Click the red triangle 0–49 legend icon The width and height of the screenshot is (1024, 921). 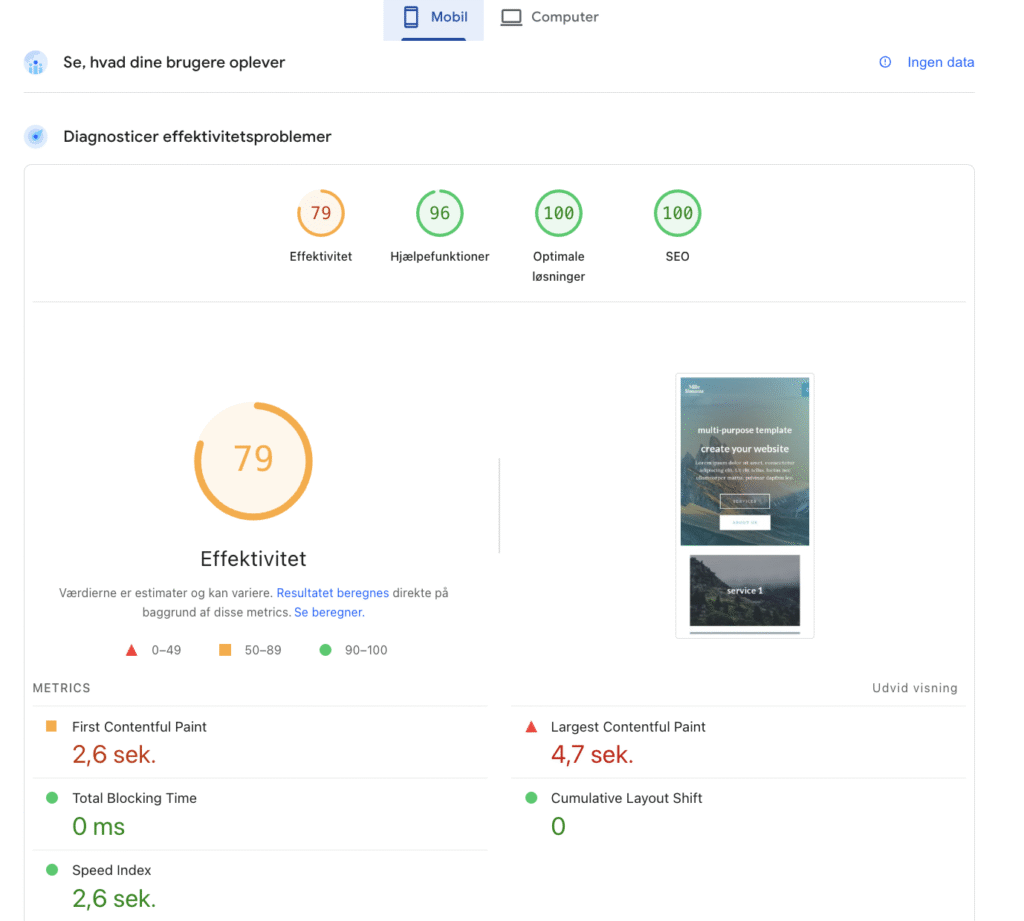tap(131, 650)
